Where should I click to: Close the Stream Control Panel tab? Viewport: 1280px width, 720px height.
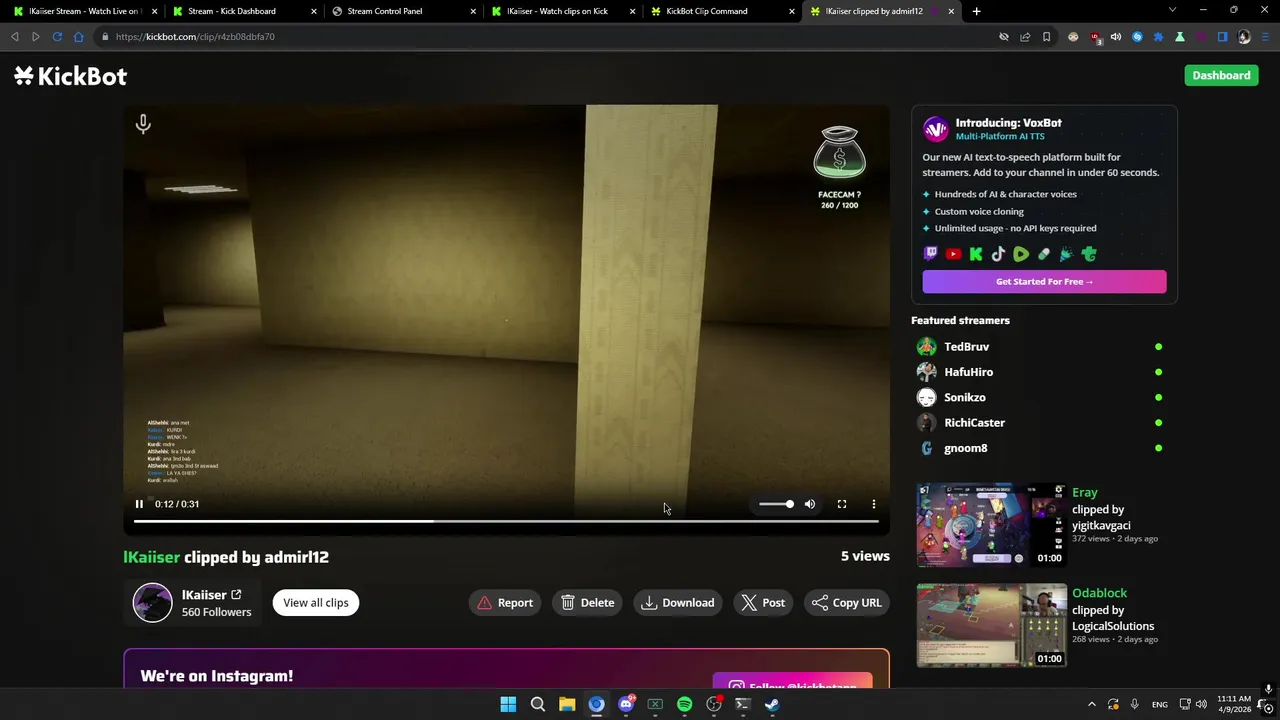pyautogui.click(x=473, y=11)
